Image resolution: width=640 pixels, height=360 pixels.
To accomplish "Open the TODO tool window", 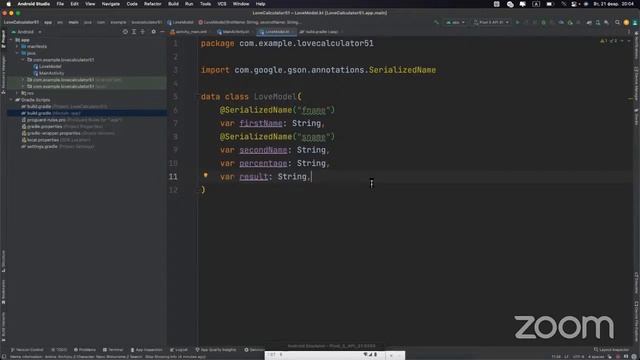I will point(59,350).
